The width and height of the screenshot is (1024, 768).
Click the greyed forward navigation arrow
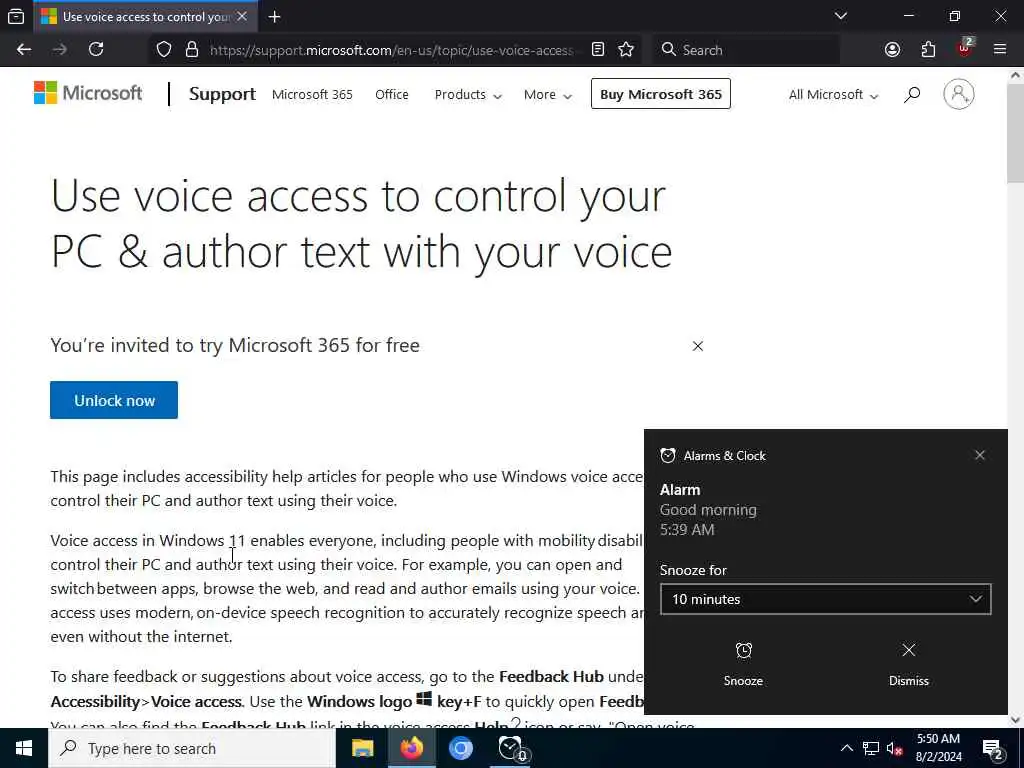59,50
